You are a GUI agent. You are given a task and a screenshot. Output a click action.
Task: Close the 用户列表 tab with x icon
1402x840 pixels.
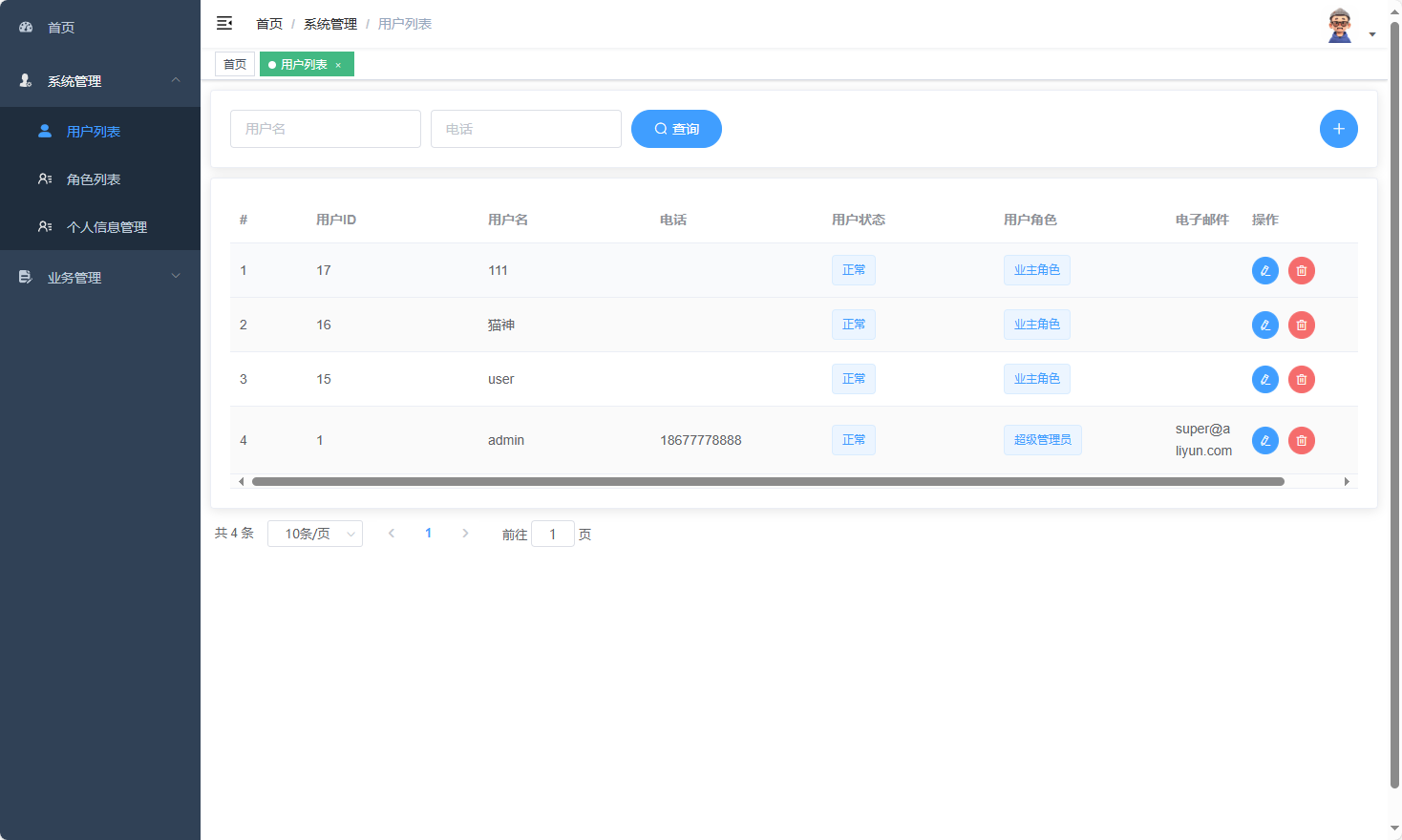tap(338, 65)
